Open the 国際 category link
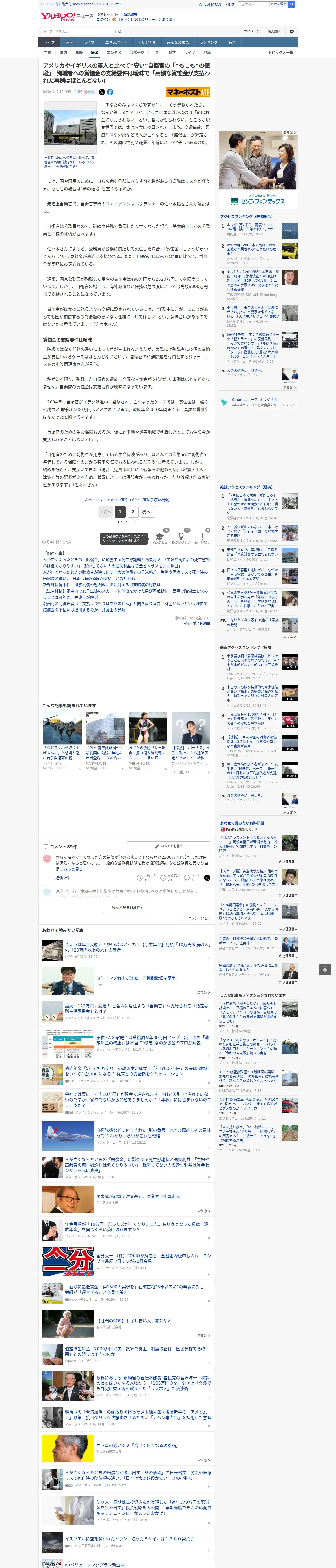336x1568 pixels. click(x=79, y=52)
